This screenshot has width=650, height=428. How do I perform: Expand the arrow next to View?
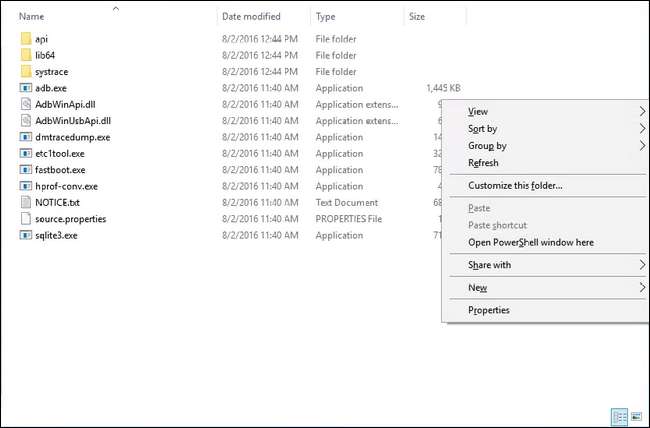[x=642, y=112]
